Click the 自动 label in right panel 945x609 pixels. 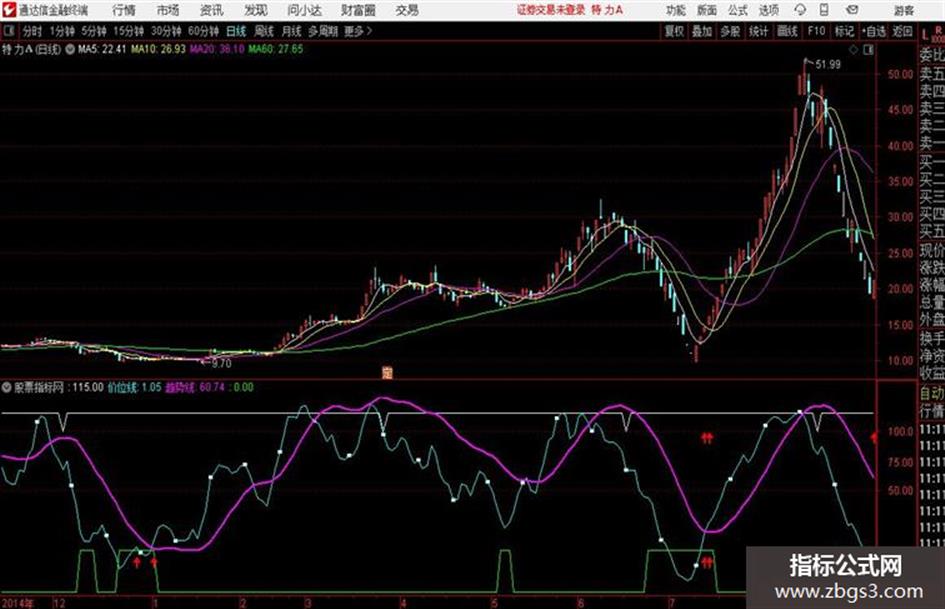[x=932, y=394]
